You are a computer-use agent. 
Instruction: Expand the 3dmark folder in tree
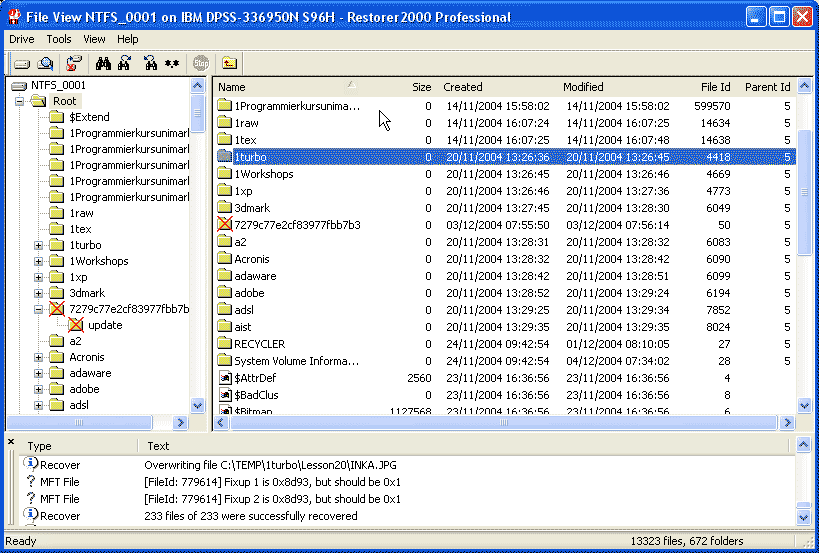[38, 293]
